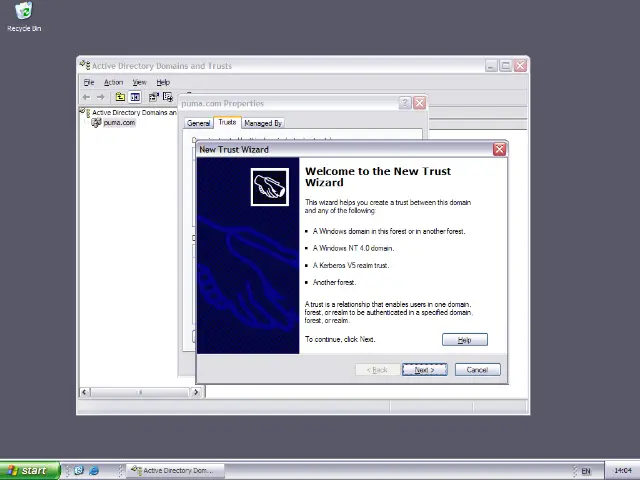Click the Back arrow toolbar icon
Viewport: 640px width, 480px height.
coord(86,97)
